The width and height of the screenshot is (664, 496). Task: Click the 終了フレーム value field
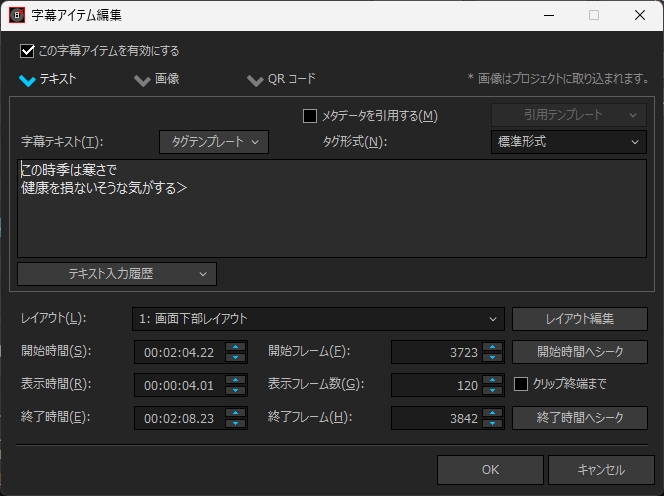436,418
